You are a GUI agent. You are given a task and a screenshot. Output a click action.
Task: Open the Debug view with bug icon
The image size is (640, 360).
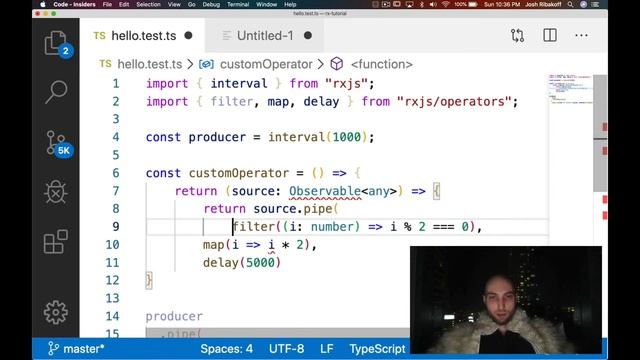[x=56, y=192]
